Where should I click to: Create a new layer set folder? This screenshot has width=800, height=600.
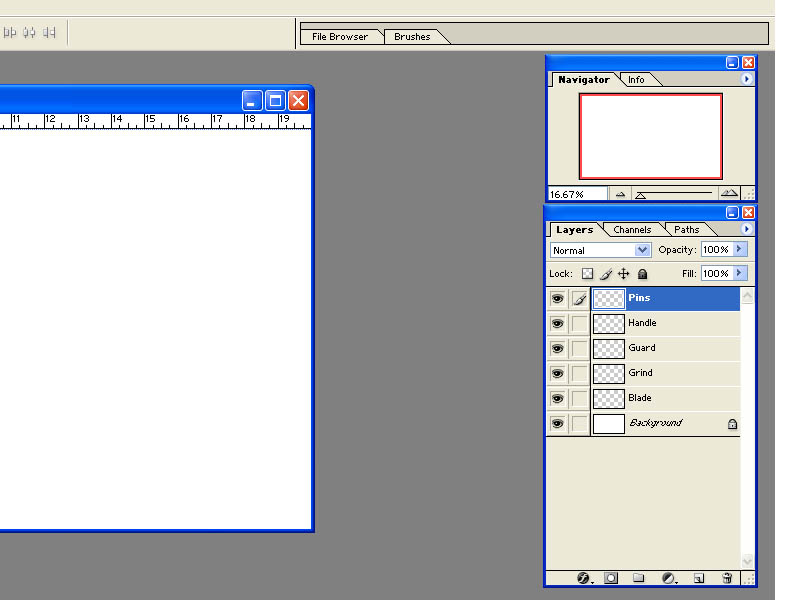tap(638, 578)
